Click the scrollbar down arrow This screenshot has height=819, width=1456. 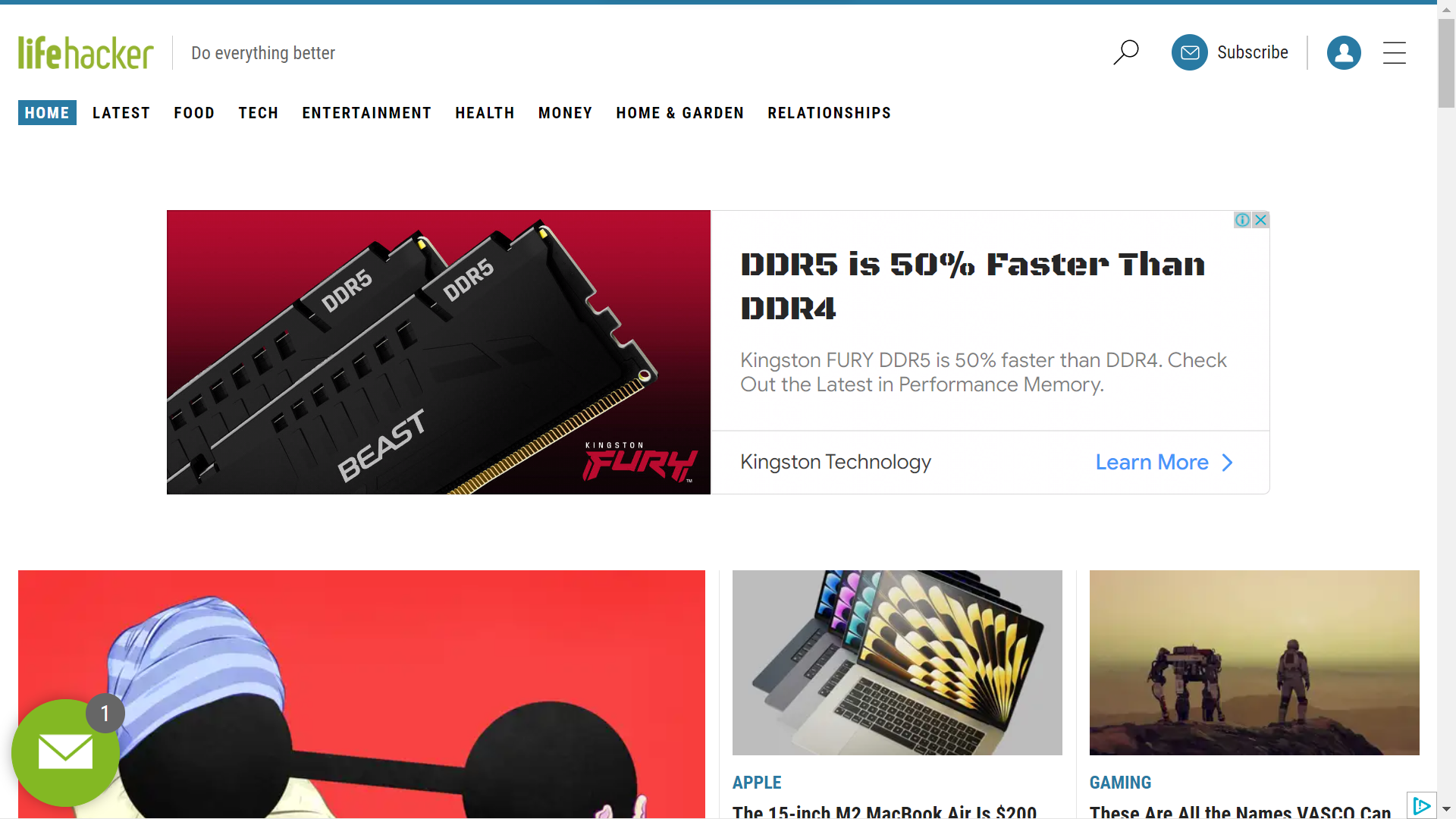tap(1446, 810)
